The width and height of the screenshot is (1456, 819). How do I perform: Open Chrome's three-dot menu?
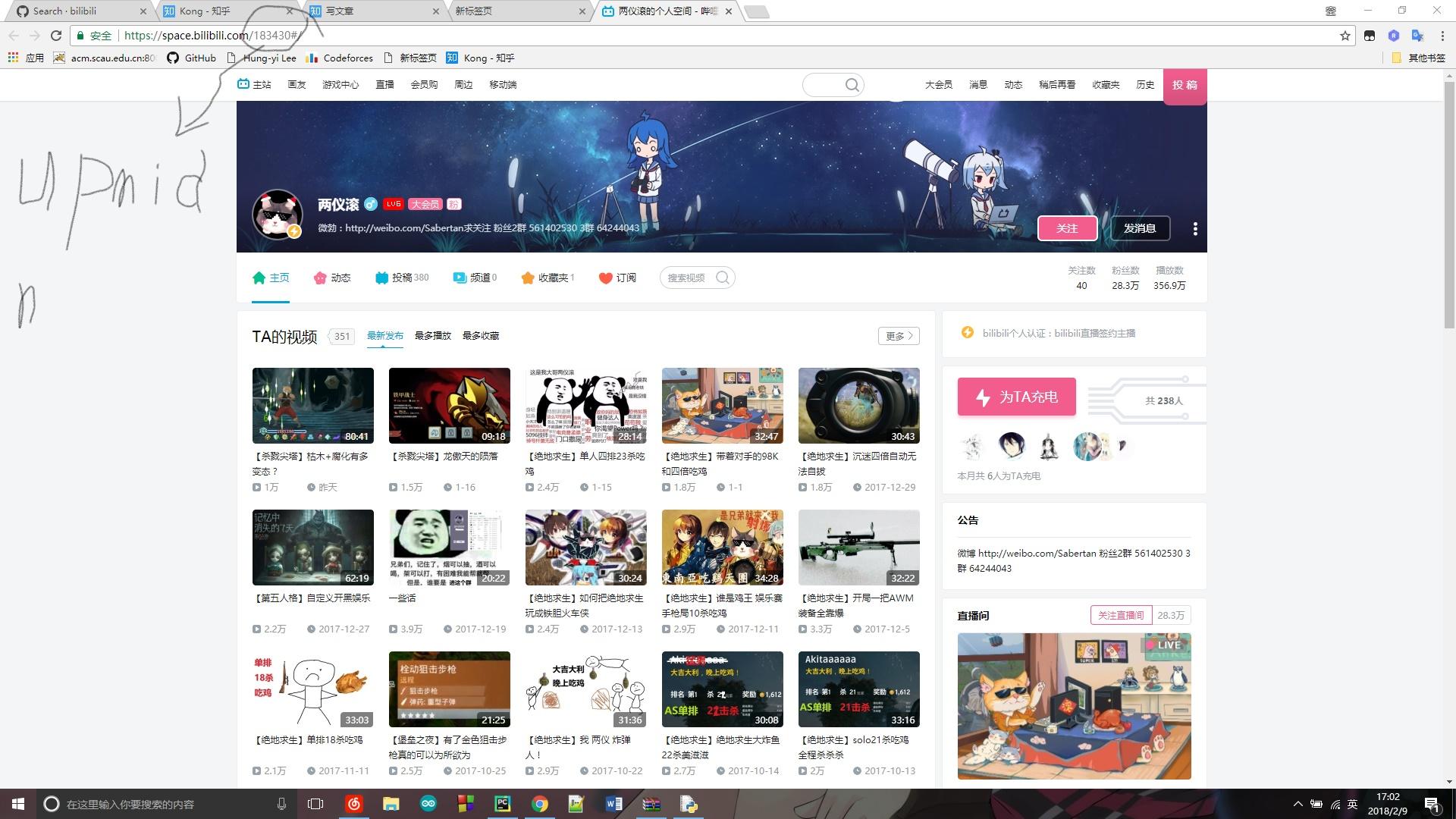[1442, 36]
